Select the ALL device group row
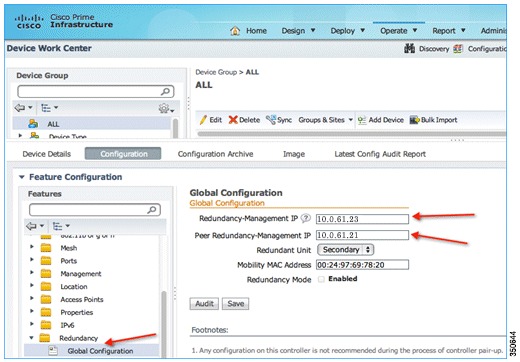Image resolution: width=520 pixels, height=362 pixels. [x=92, y=124]
